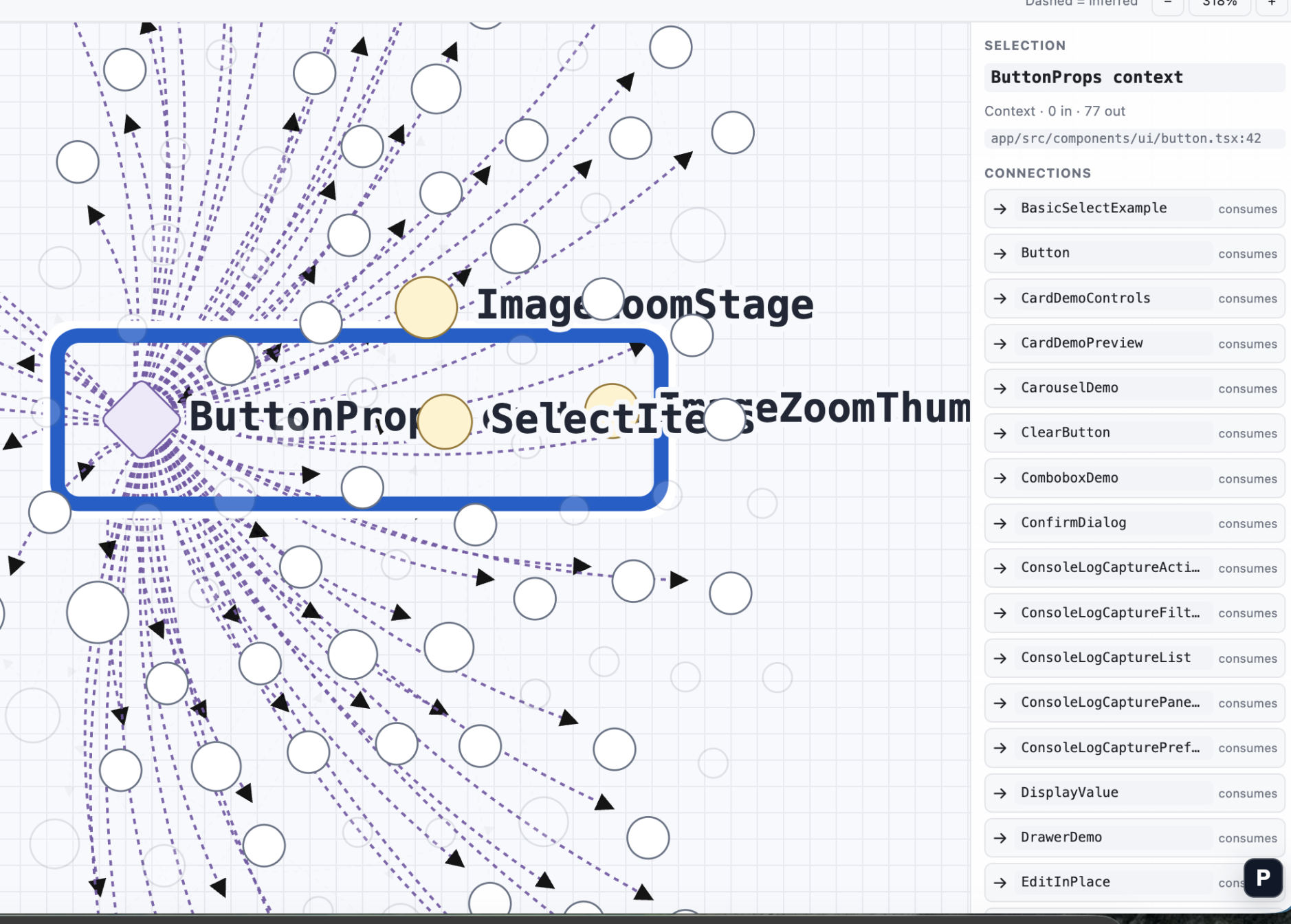Open the CarouselDemo connection
This screenshot has height=924, width=1291.
[x=1134, y=388]
